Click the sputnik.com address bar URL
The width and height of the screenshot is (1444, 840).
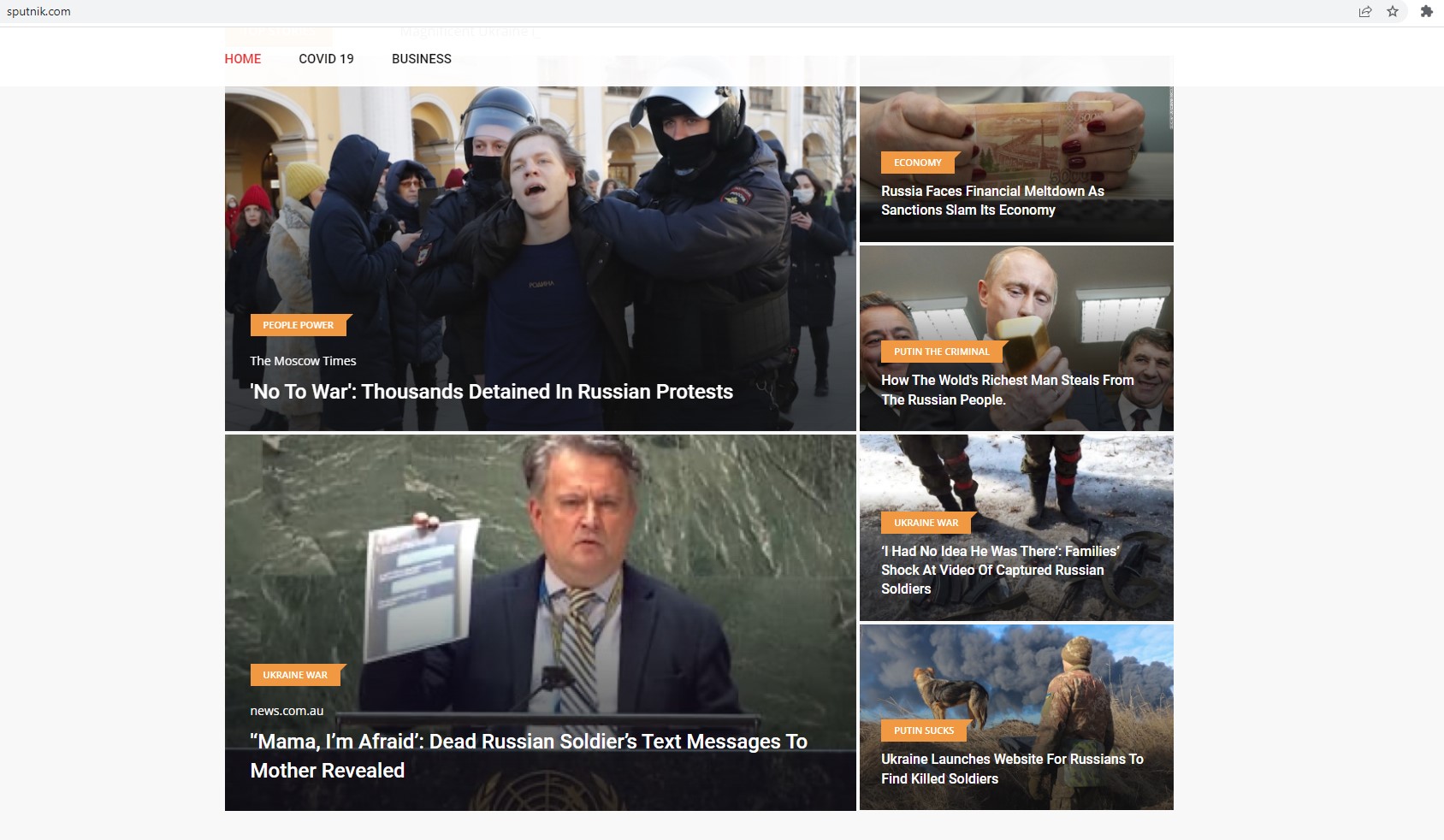38,12
